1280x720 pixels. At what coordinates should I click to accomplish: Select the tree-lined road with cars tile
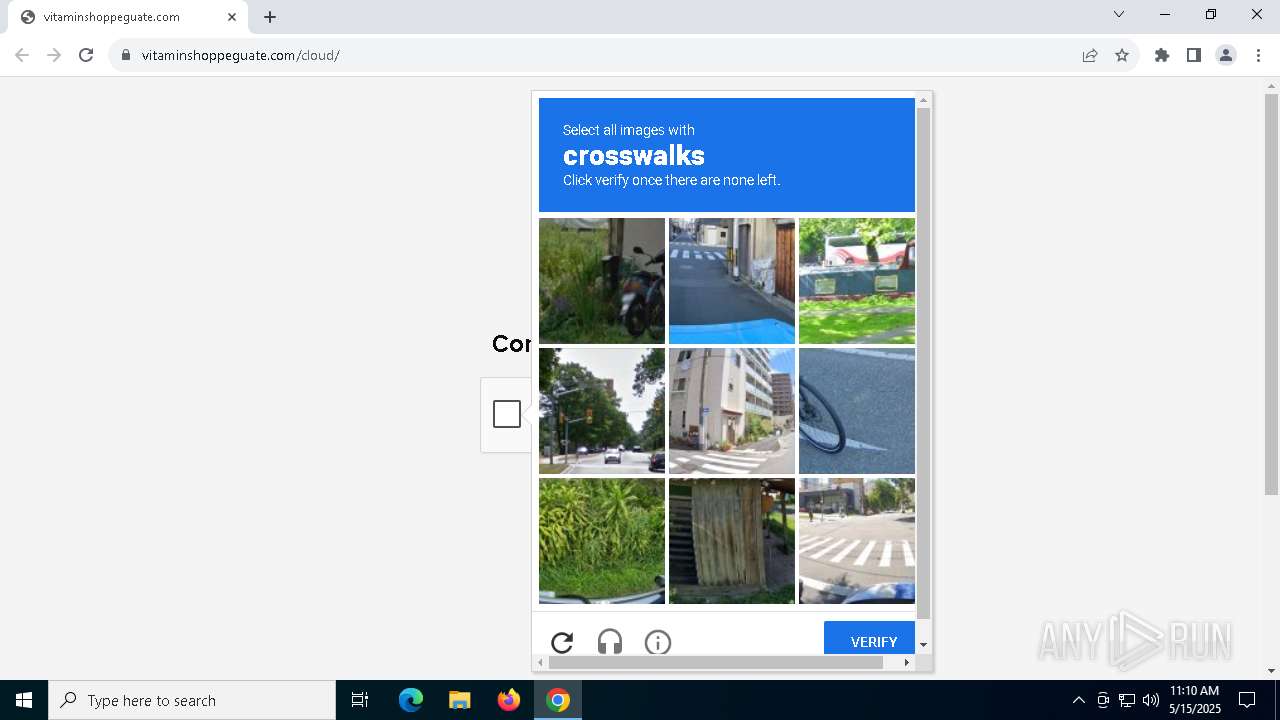(x=602, y=411)
